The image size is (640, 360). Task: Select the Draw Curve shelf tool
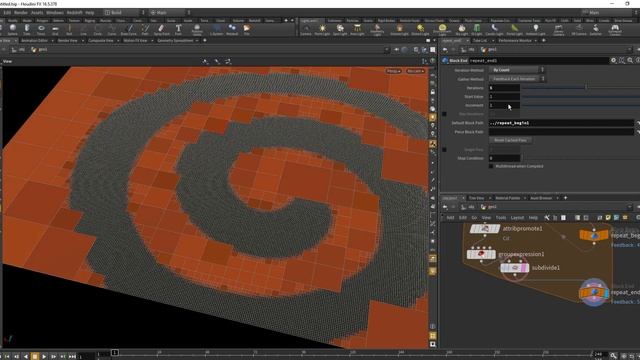pyautogui.click(x=129, y=29)
